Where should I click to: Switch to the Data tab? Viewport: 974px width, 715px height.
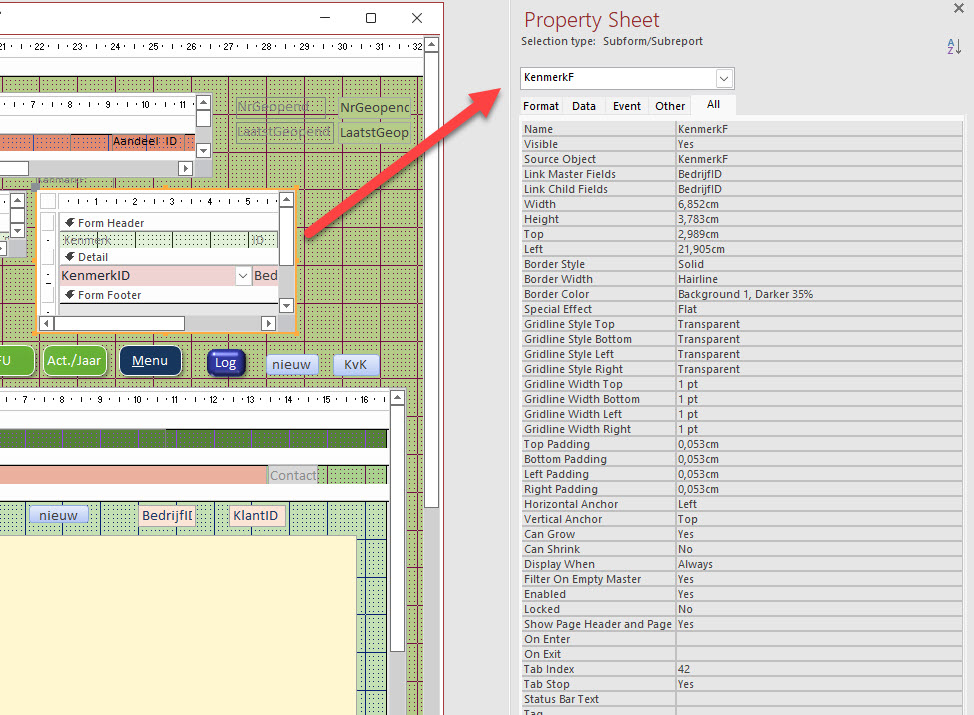(584, 105)
